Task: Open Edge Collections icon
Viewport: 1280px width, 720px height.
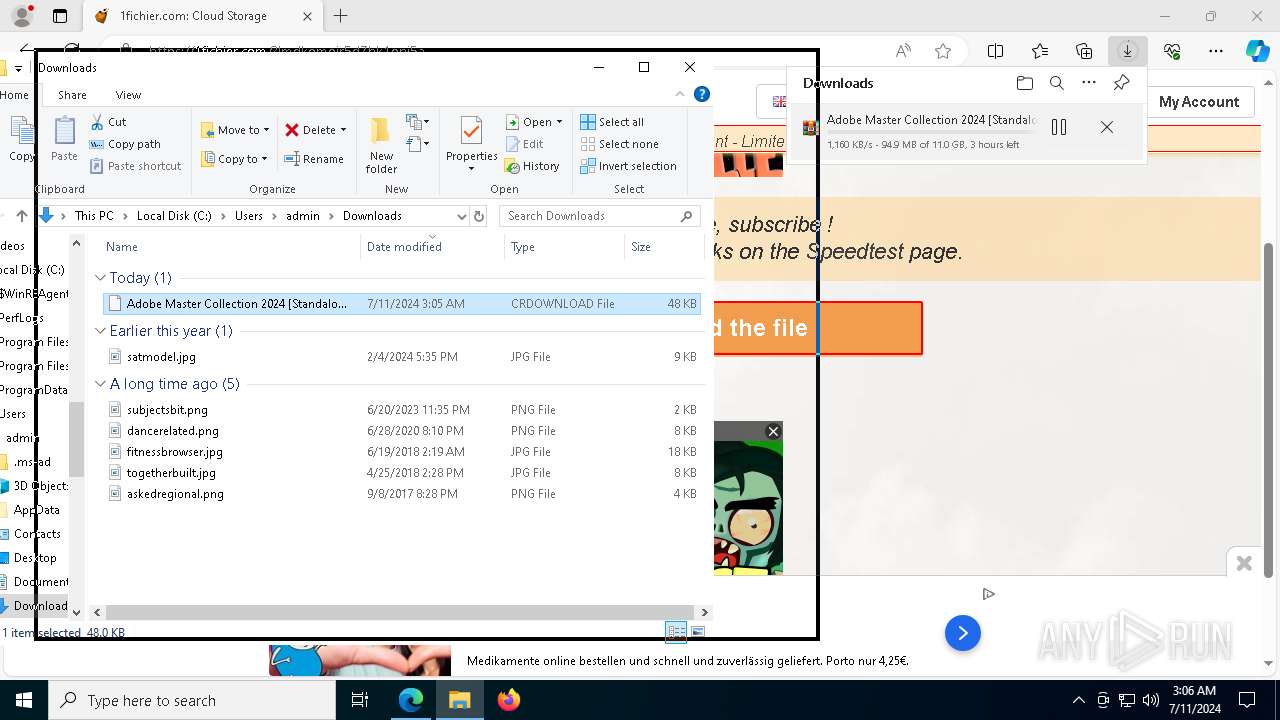Action: 1084,51
